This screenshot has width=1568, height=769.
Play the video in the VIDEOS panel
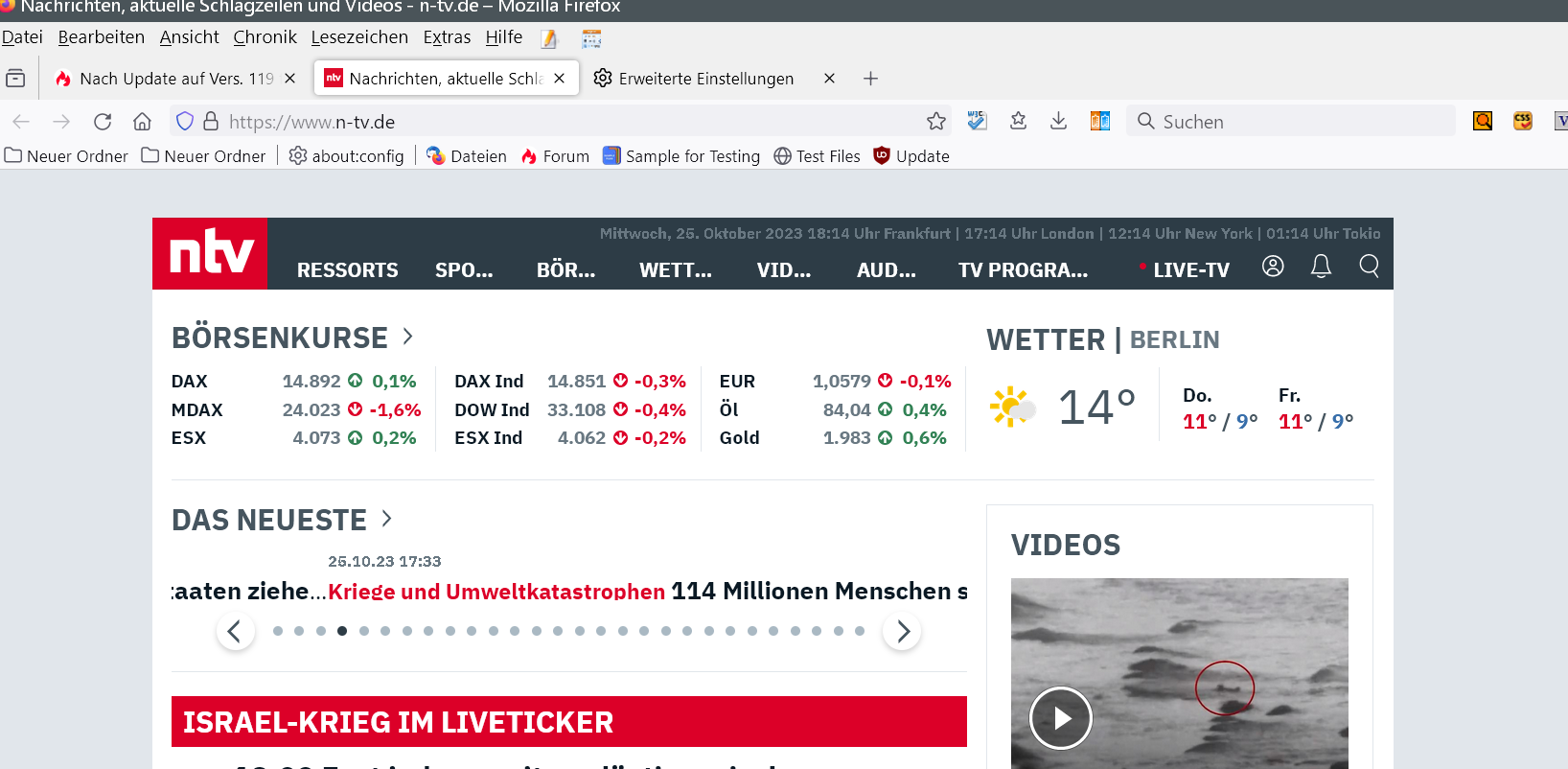tap(1061, 718)
